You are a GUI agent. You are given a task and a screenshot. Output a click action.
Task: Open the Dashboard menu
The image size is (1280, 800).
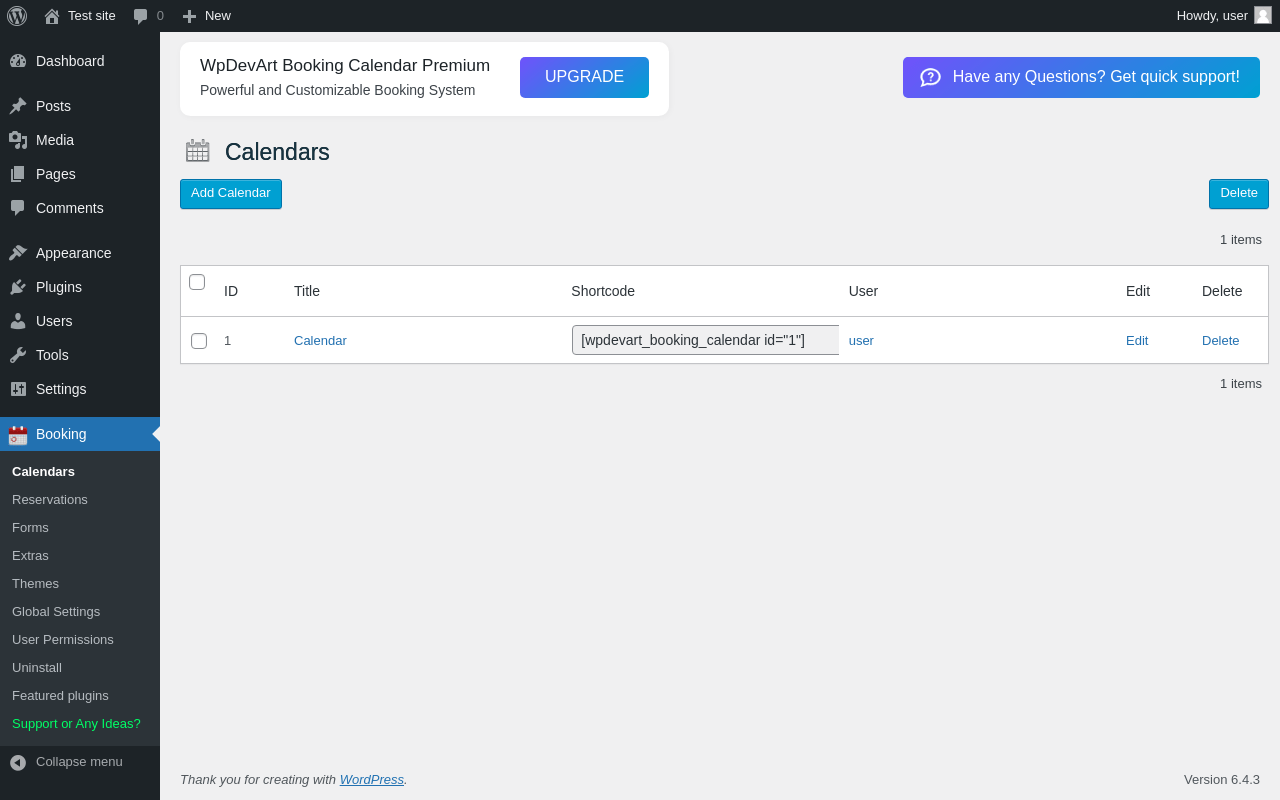pos(80,61)
